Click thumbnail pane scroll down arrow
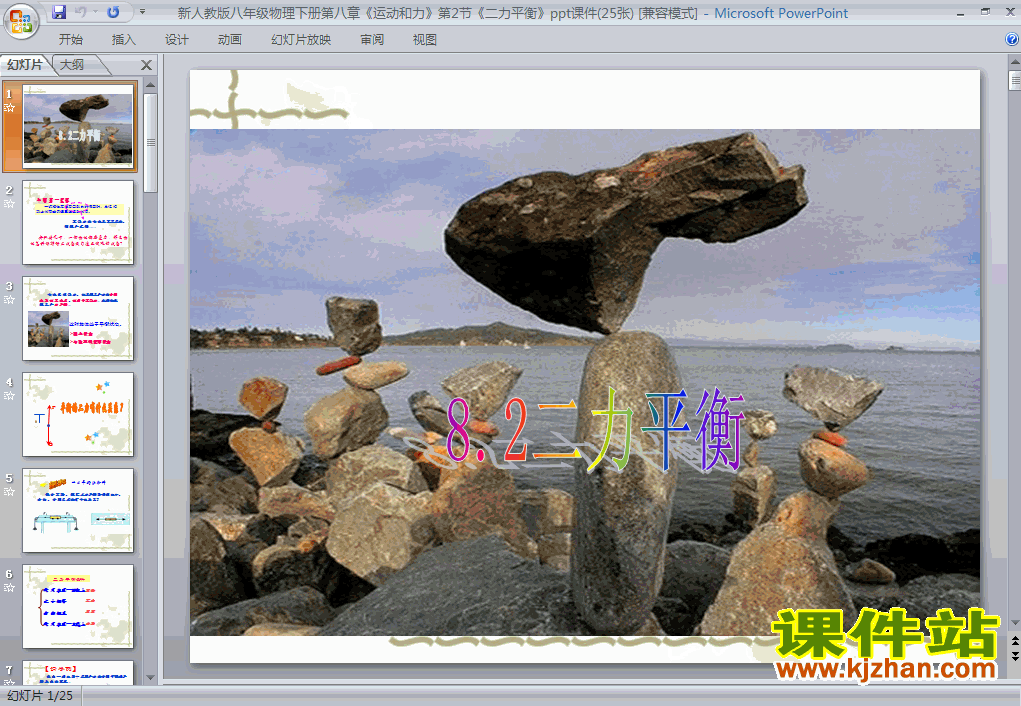1021x706 pixels. pyautogui.click(x=150, y=677)
